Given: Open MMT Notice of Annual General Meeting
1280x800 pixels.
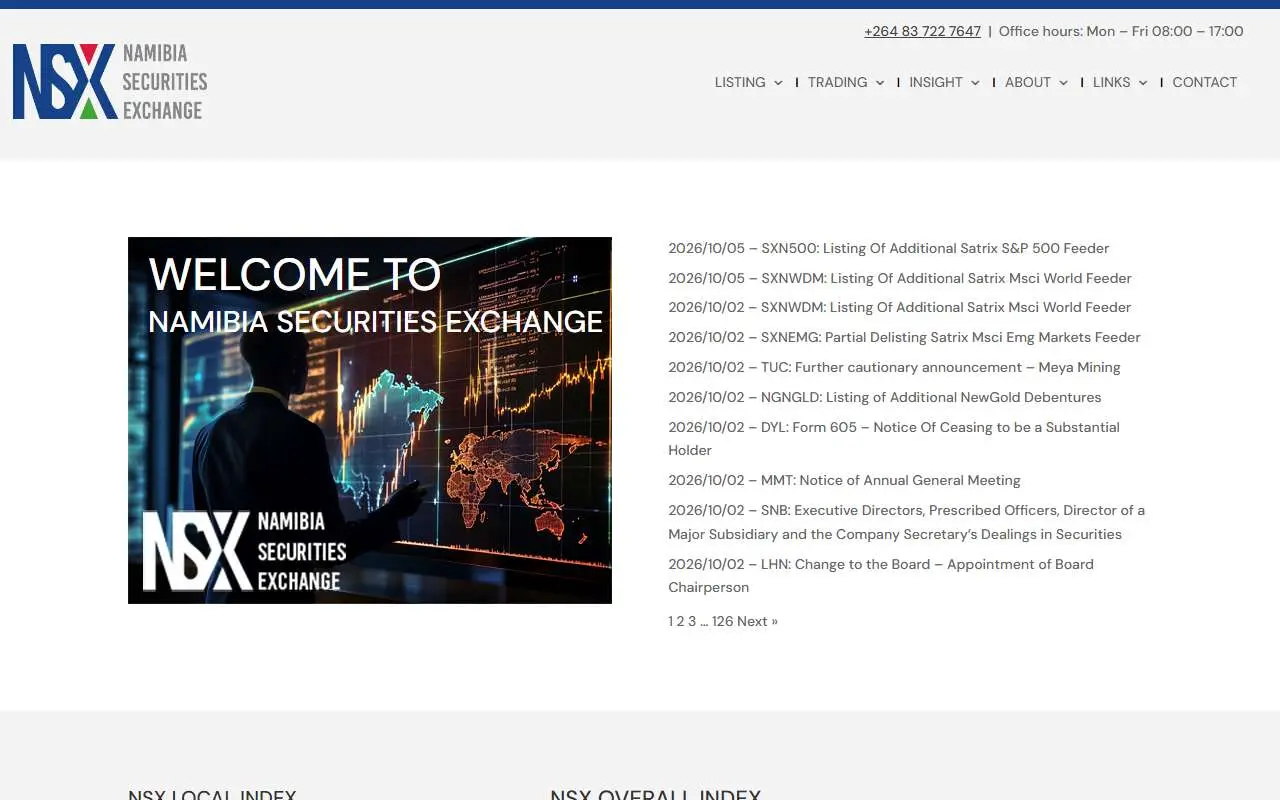Looking at the screenshot, I should tap(844, 480).
